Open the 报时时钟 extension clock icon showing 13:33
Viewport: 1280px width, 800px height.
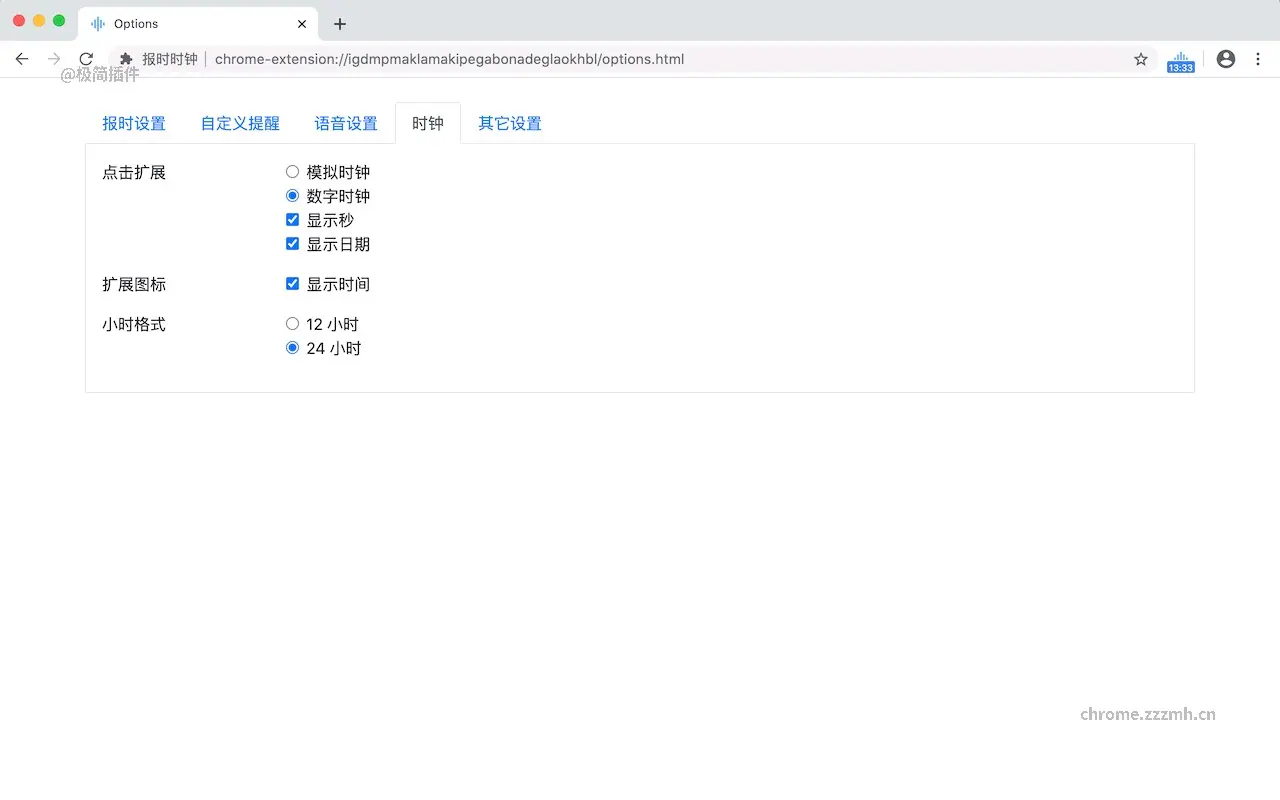(1180, 59)
